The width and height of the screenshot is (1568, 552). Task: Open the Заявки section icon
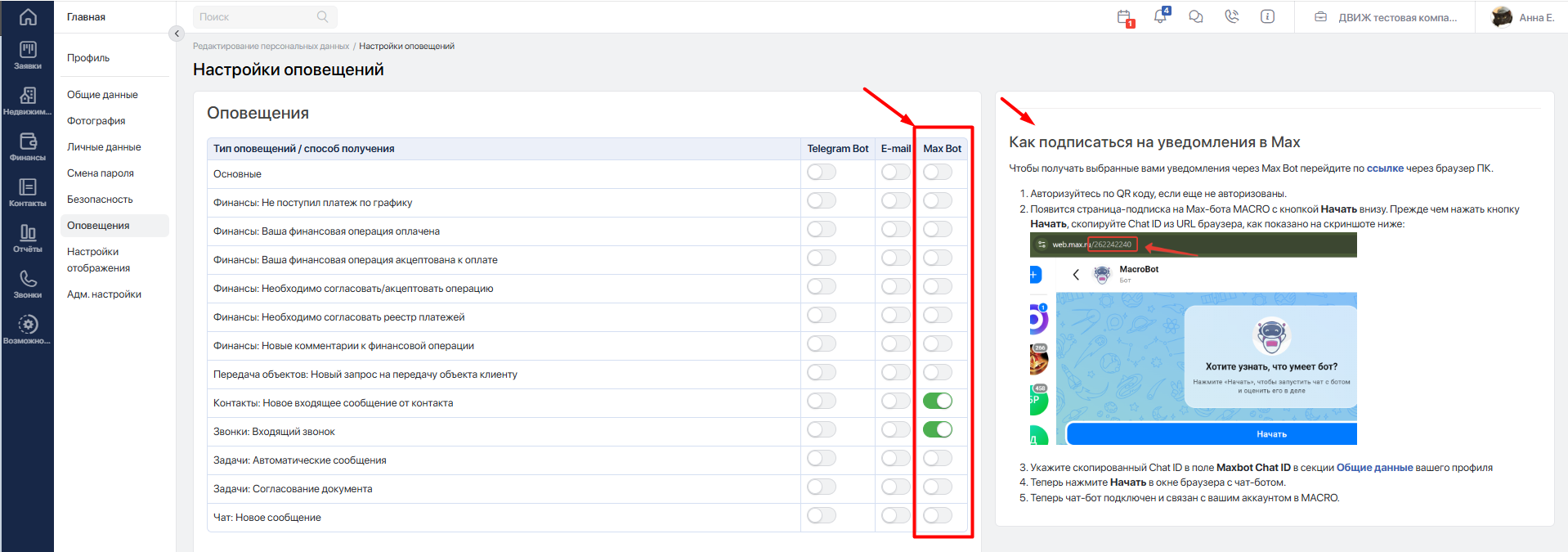[28, 55]
